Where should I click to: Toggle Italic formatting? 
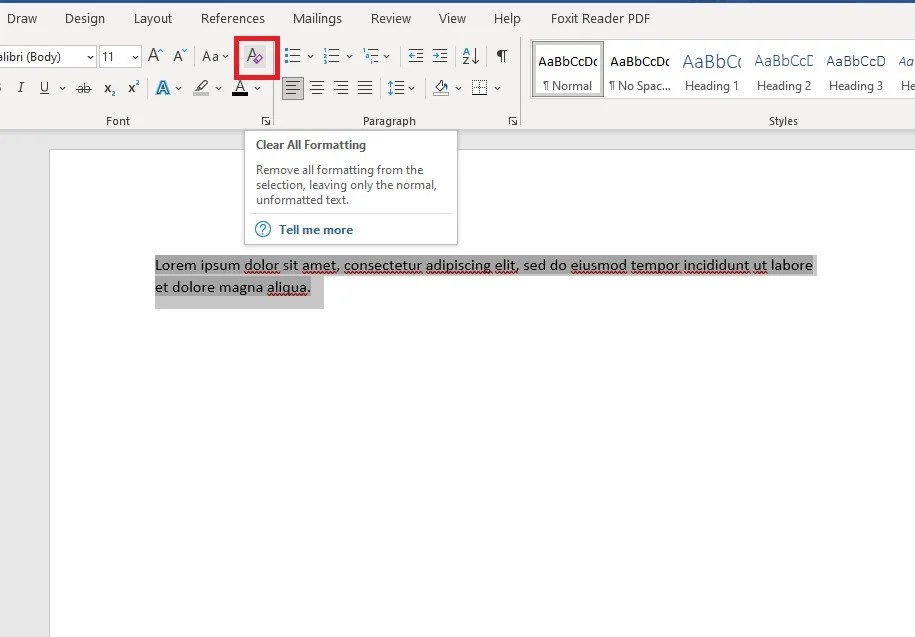[x=20, y=88]
